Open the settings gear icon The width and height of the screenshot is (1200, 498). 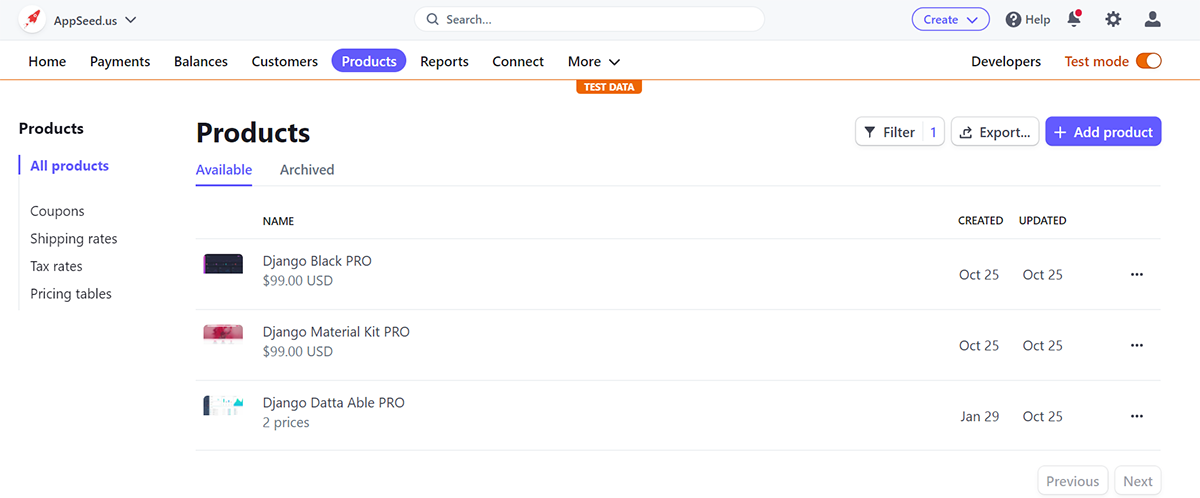pyautogui.click(x=1113, y=19)
